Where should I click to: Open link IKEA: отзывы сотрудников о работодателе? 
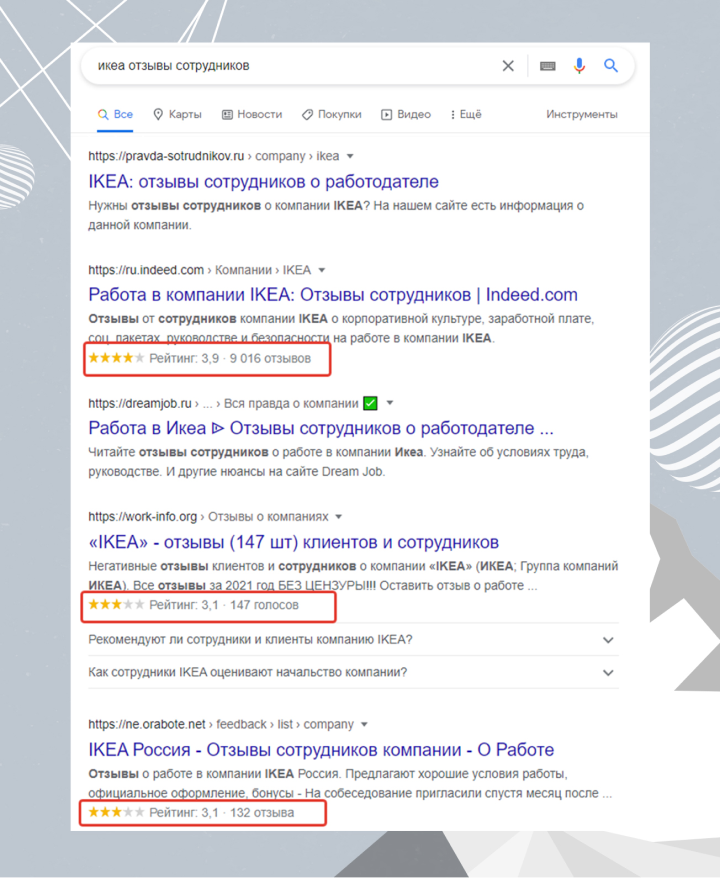[x=263, y=181]
